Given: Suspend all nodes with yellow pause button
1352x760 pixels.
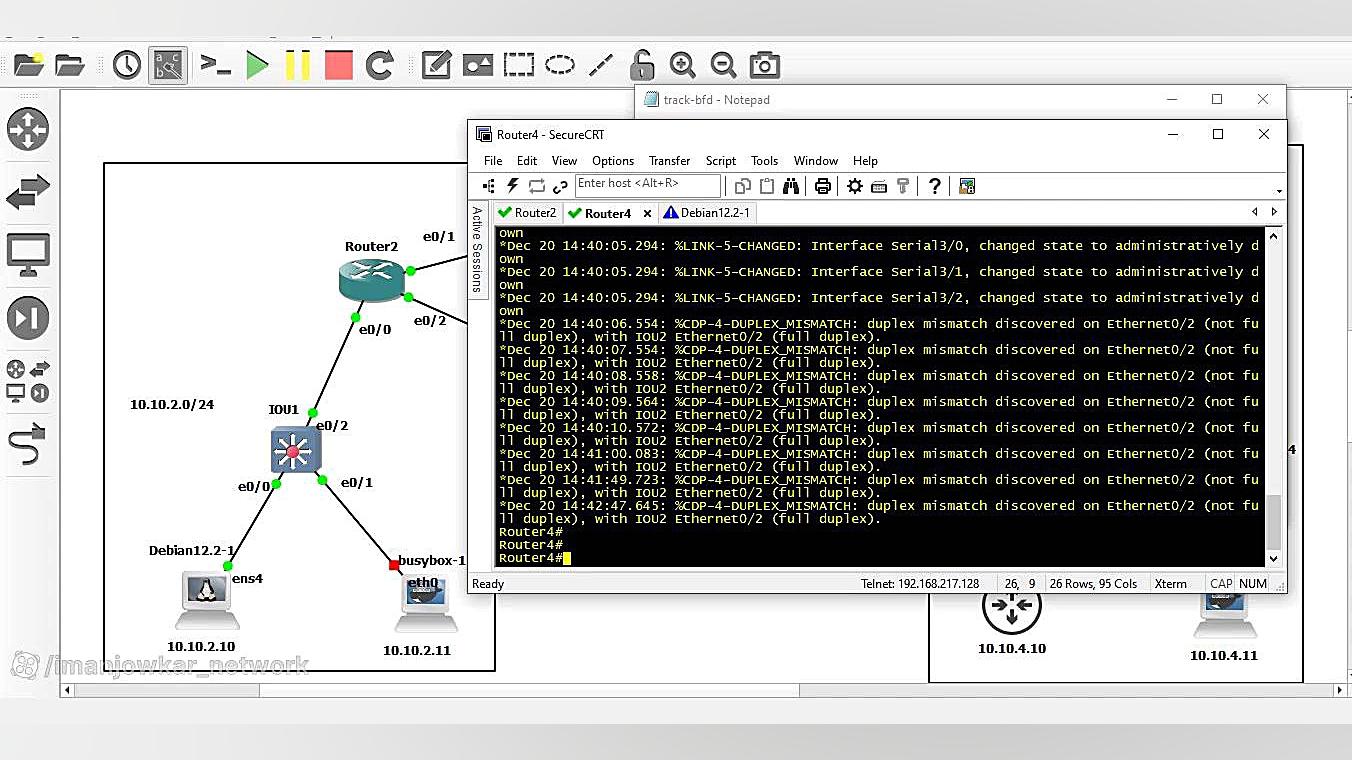Looking at the screenshot, I should point(297,65).
